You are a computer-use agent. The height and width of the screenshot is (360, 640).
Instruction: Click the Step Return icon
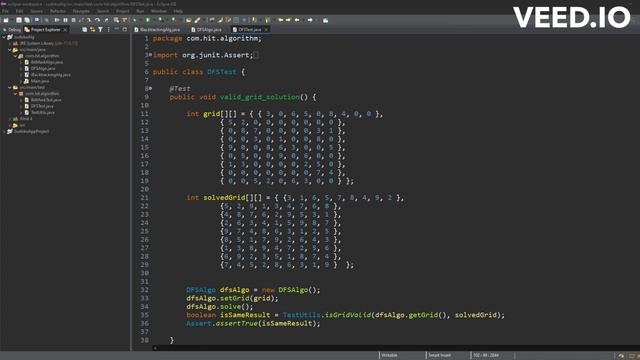click(106, 20)
